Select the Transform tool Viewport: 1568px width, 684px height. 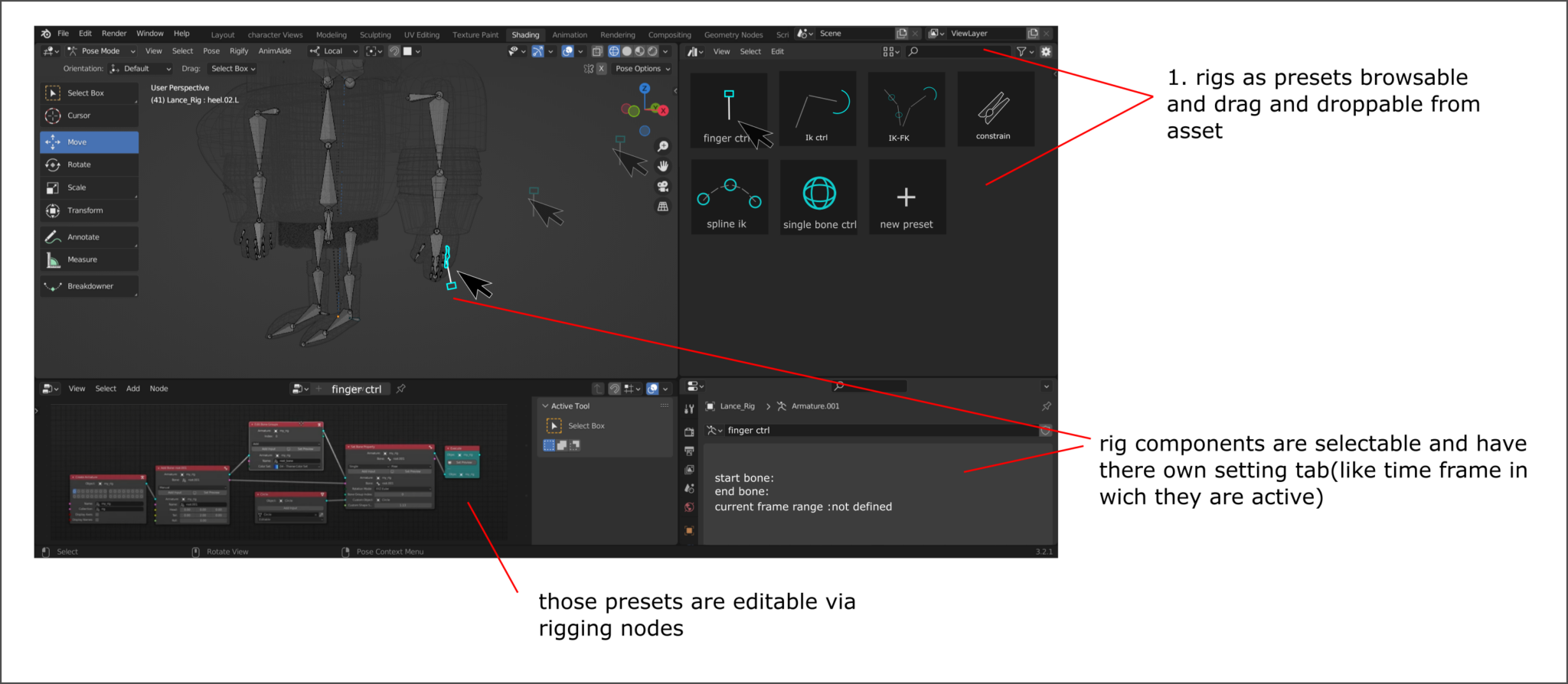click(x=89, y=210)
